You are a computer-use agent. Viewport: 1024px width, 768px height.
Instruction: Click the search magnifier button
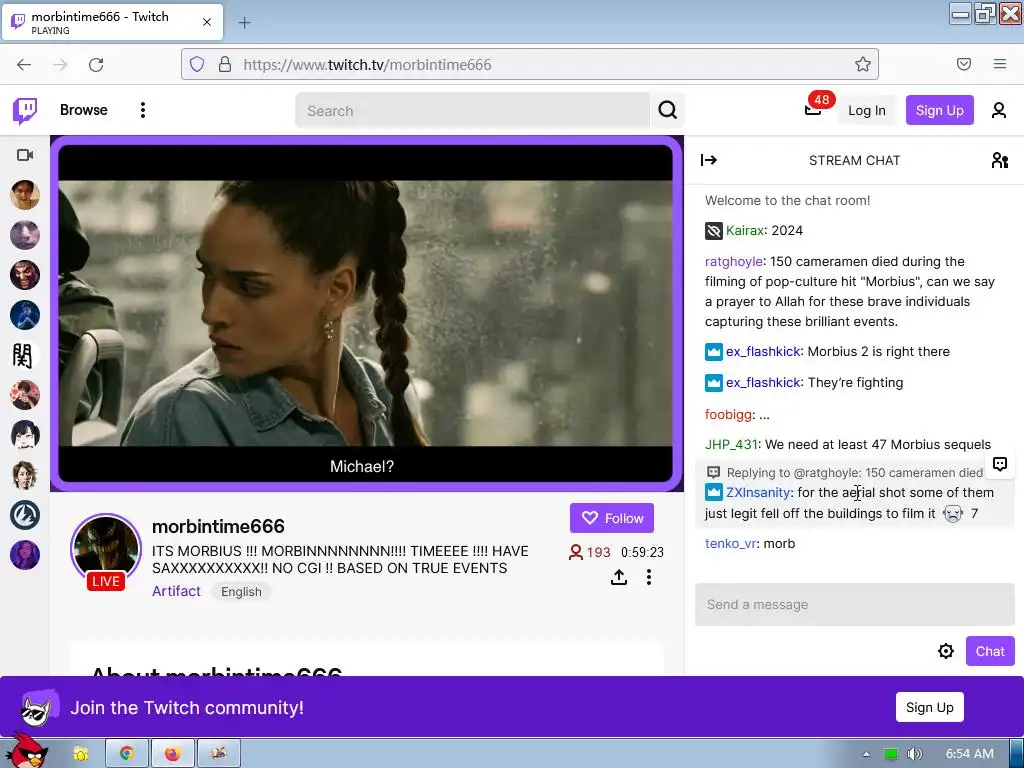pos(667,110)
